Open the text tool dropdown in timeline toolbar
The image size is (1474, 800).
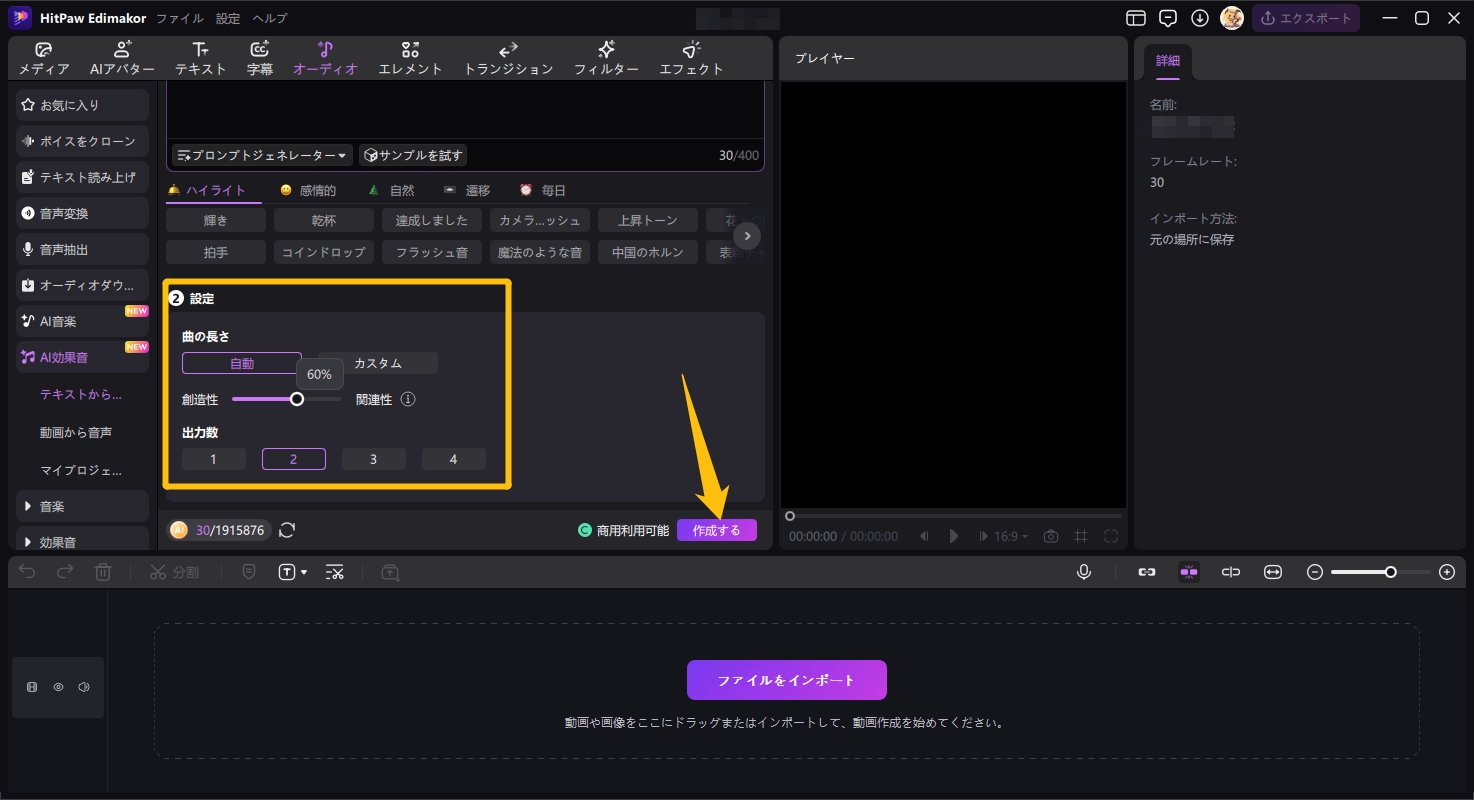(293, 572)
